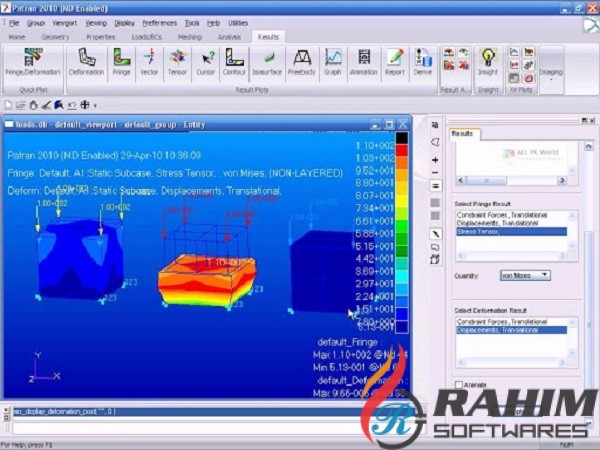Toggle the Animate checkbox
Screen dimensions: 600x450
click(458, 385)
